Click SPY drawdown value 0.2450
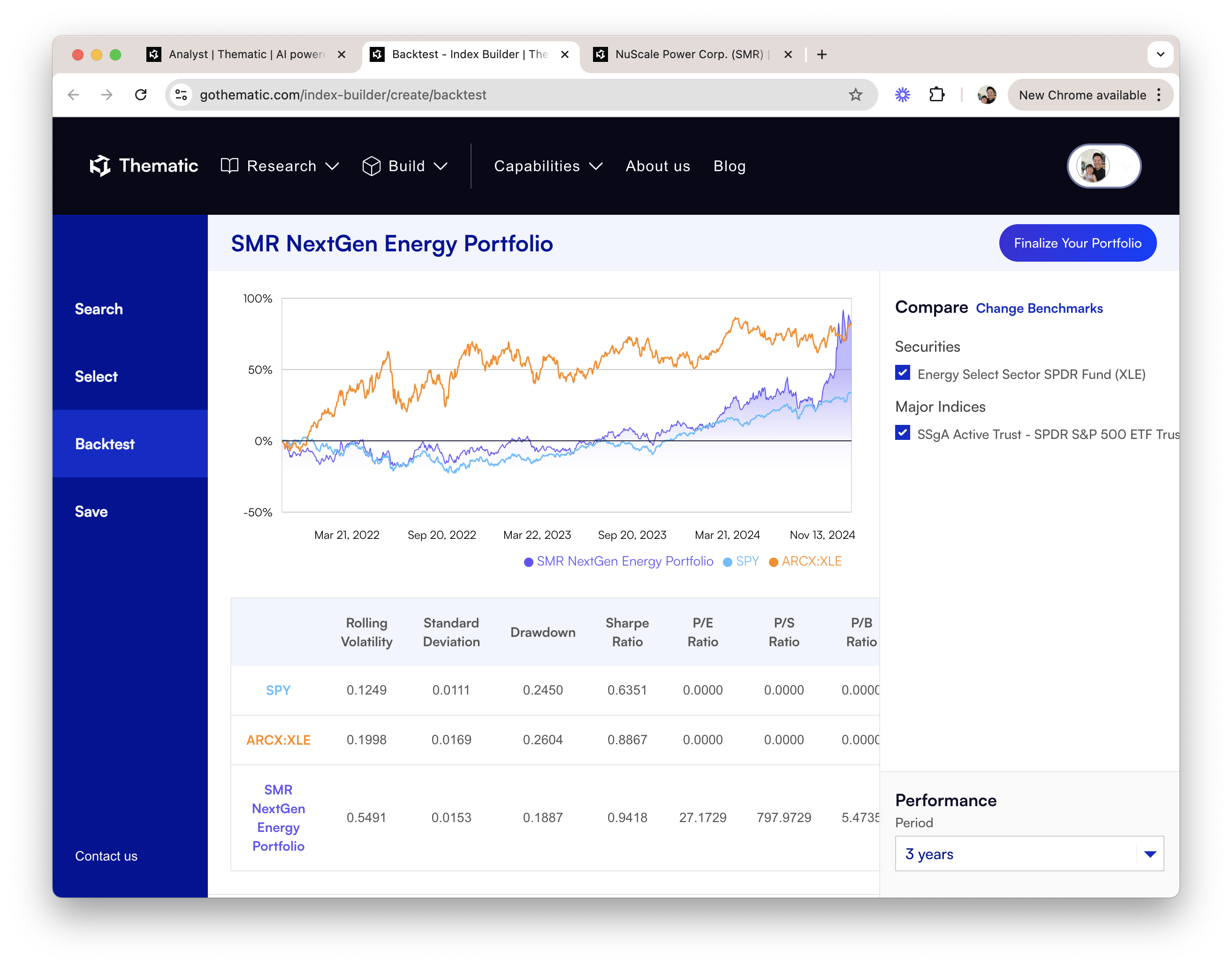The image size is (1232, 967). [x=543, y=690]
